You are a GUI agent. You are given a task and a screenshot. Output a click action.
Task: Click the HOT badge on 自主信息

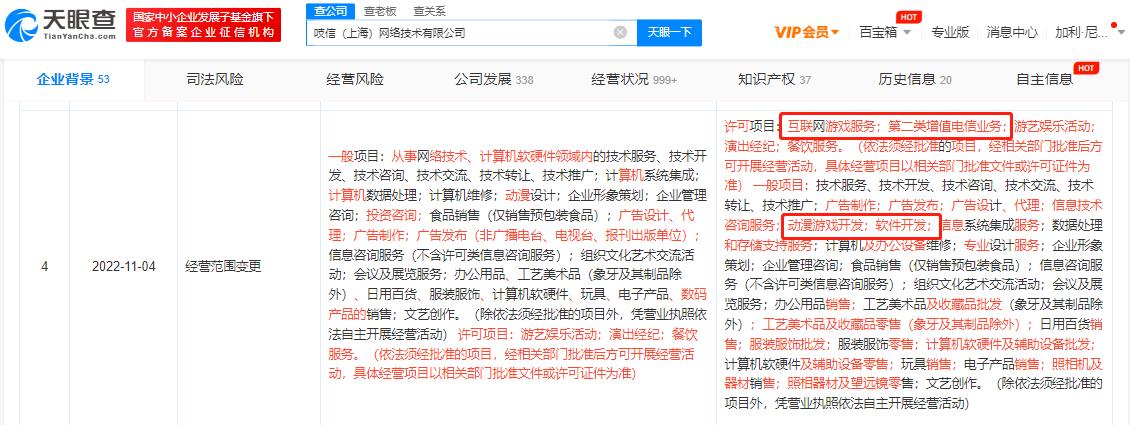[x=1085, y=68]
